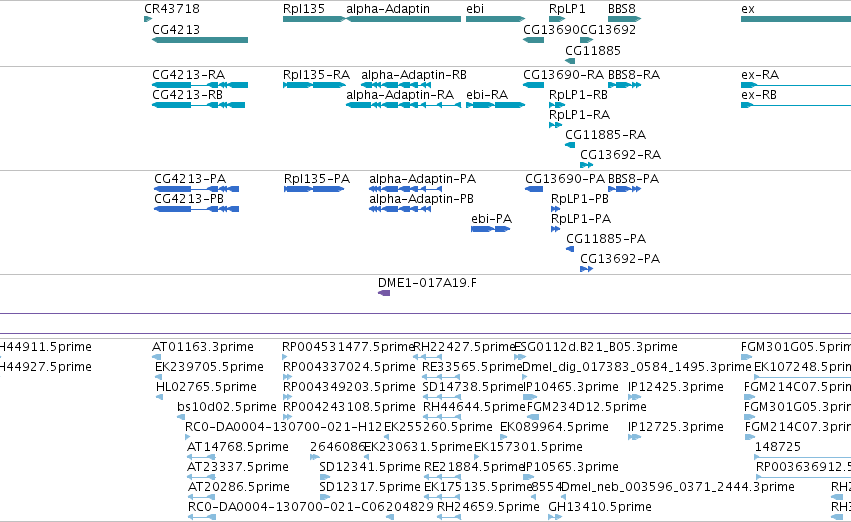The height and width of the screenshot is (522, 851).
Task: Open the CG11885-RA transcript
Action: [570, 145]
